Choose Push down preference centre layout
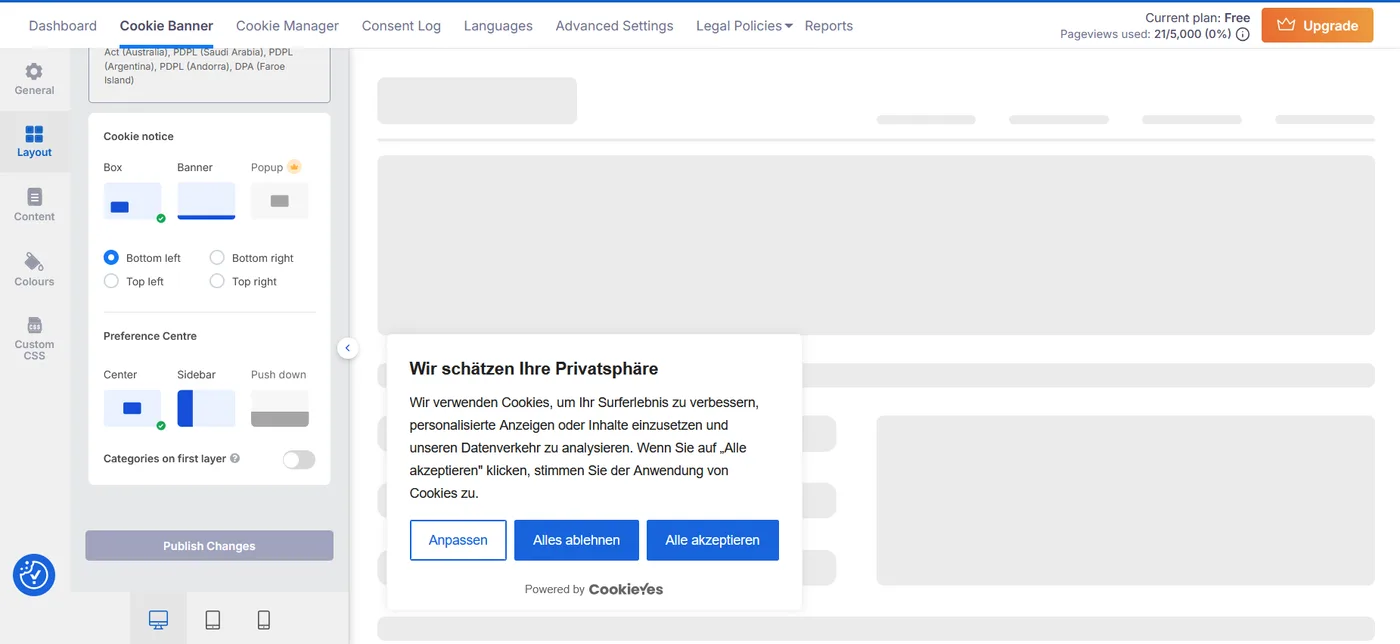Viewport: 1400px width, 644px height. pos(279,408)
